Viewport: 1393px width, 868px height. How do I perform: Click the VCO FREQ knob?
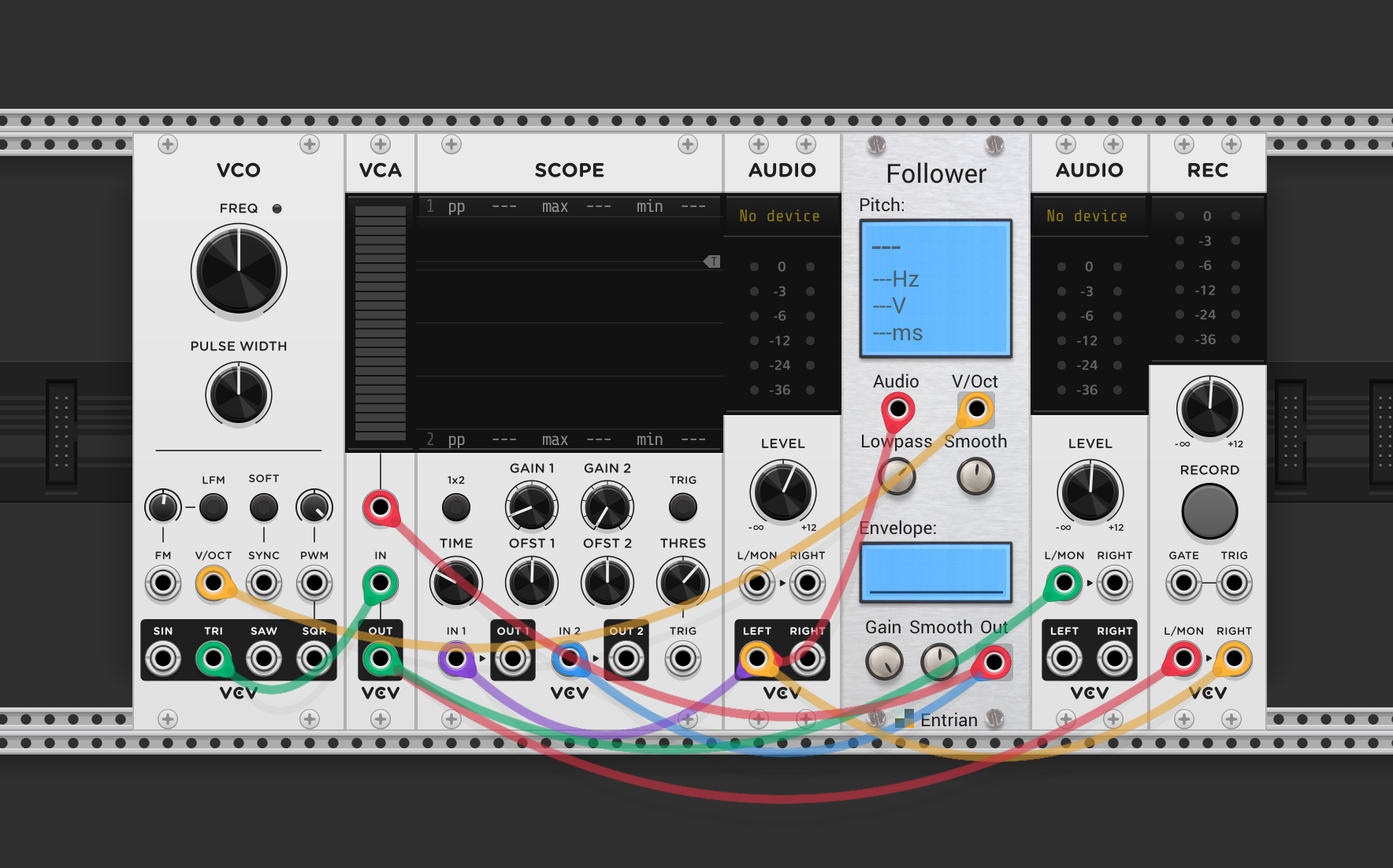click(x=239, y=272)
